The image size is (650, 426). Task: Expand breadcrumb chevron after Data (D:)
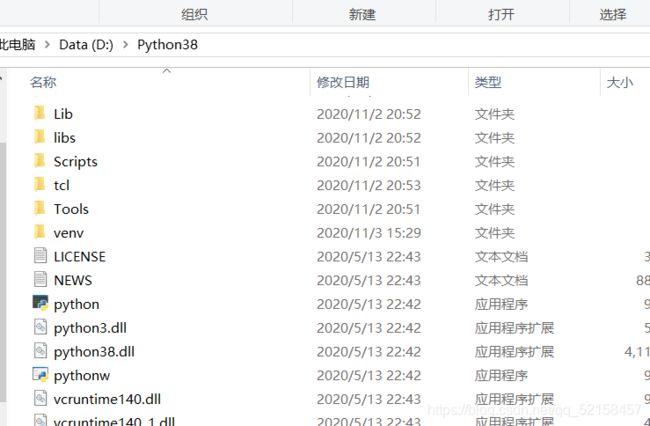click(126, 44)
